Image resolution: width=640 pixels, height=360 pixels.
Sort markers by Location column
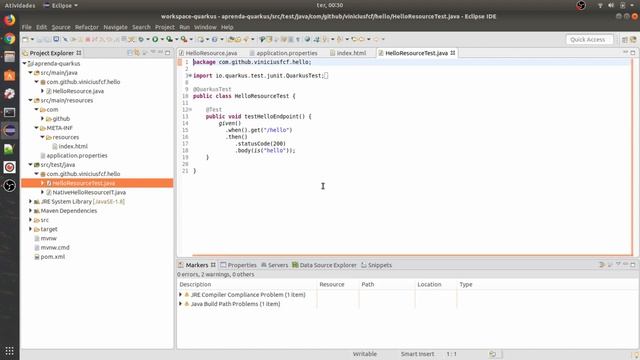point(436,284)
